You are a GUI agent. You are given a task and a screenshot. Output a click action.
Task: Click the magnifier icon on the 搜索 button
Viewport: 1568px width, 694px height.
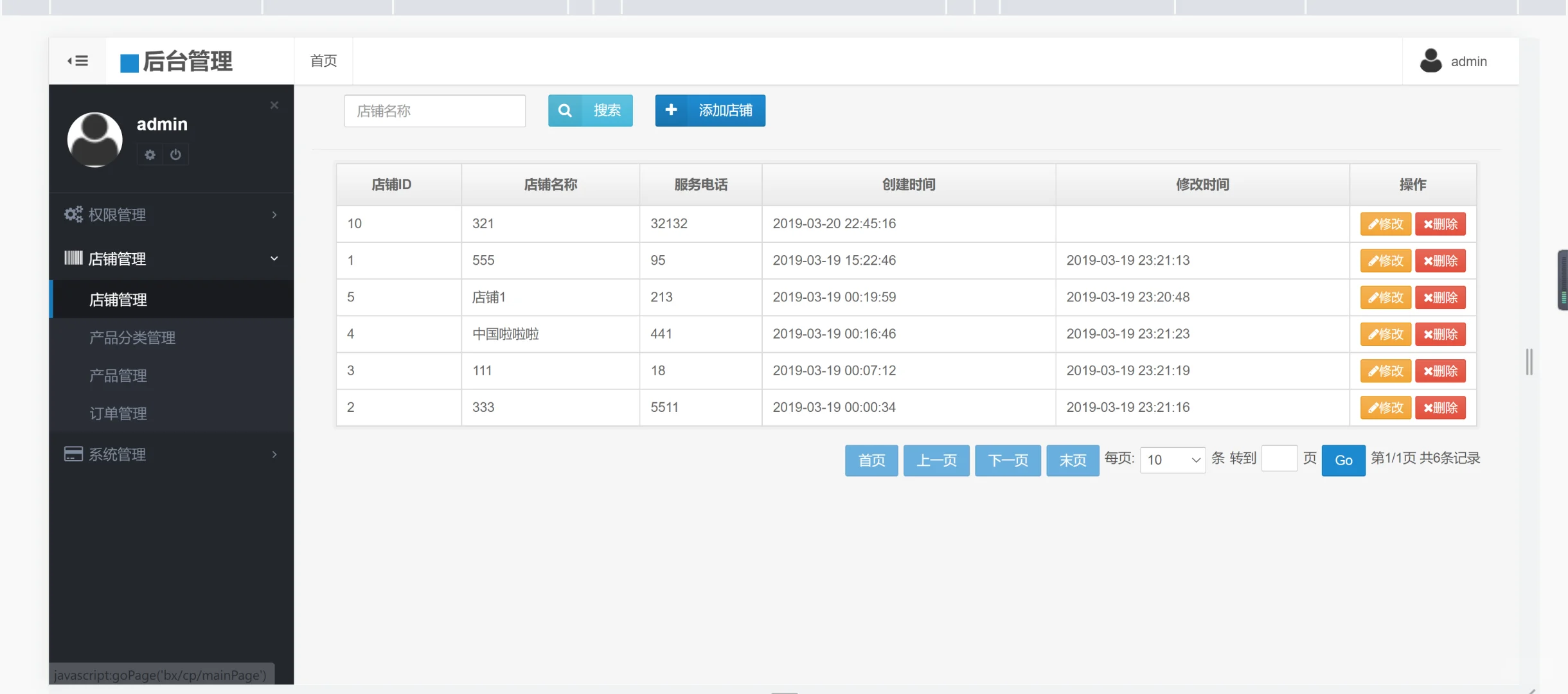(564, 110)
